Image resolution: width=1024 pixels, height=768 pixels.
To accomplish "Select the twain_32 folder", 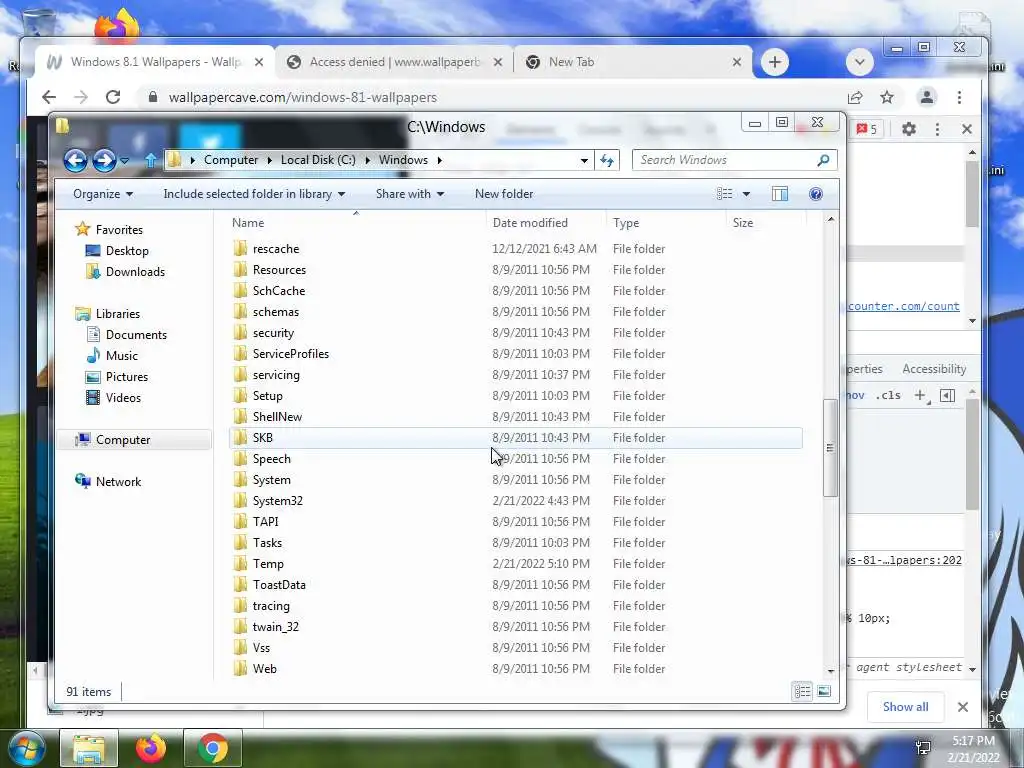I will click(x=276, y=627).
